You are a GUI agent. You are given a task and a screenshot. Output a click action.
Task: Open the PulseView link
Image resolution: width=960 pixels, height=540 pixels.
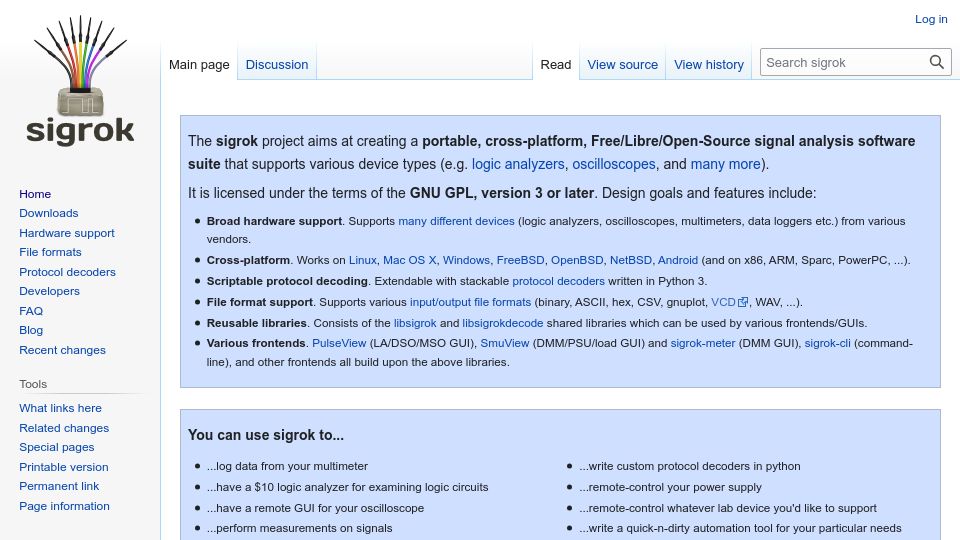click(339, 343)
